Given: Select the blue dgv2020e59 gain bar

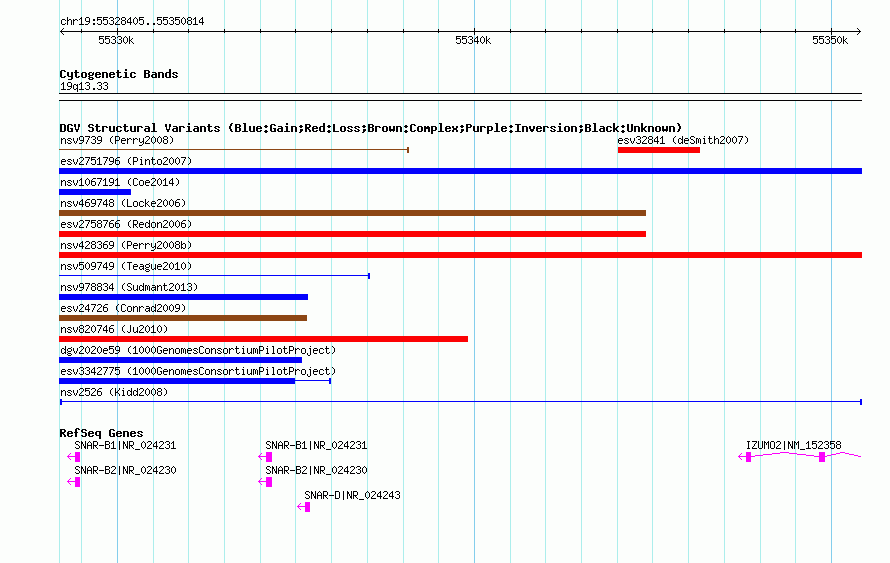Looking at the screenshot, I should [x=180, y=360].
